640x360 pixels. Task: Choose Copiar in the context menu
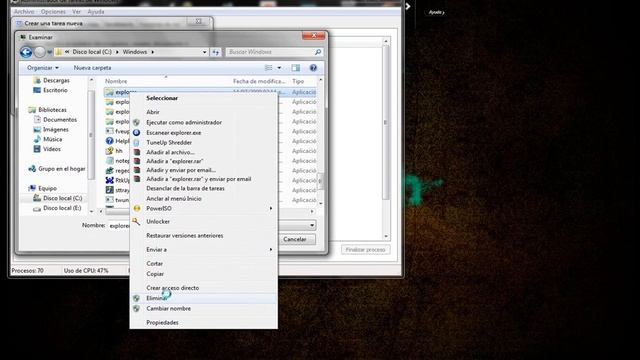click(x=155, y=274)
